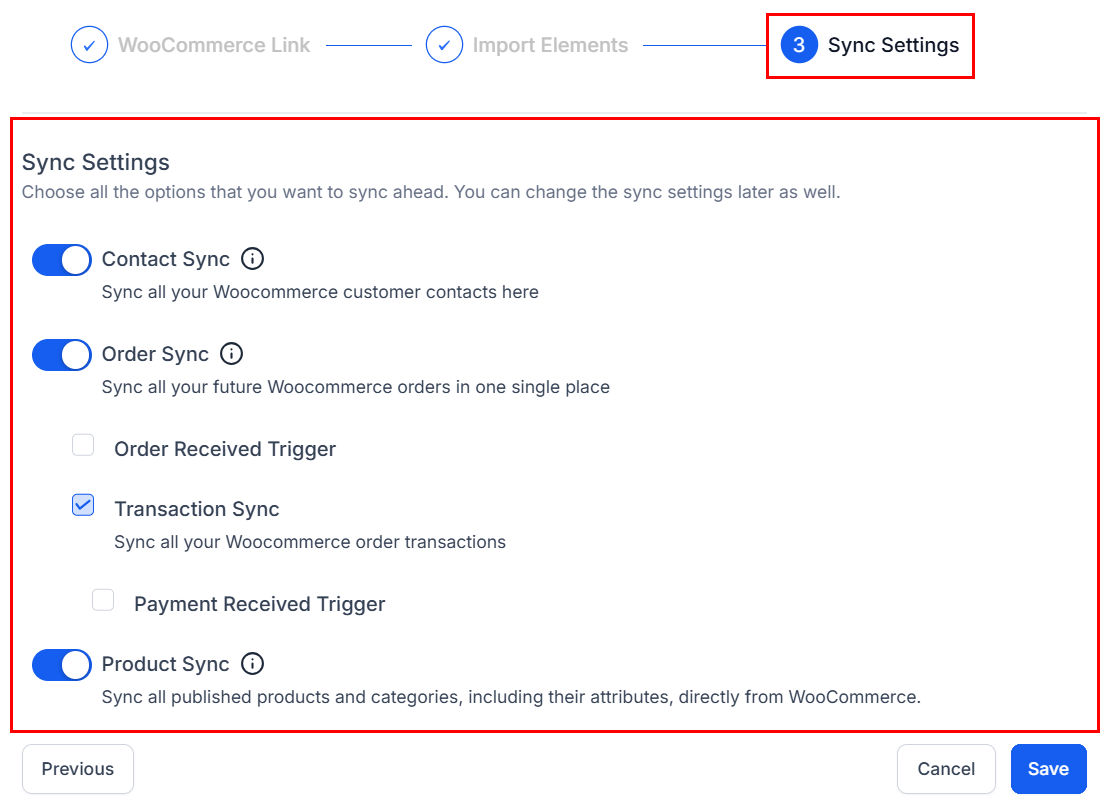Open the Order Sync info icon

pyautogui.click(x=231, y=353)
